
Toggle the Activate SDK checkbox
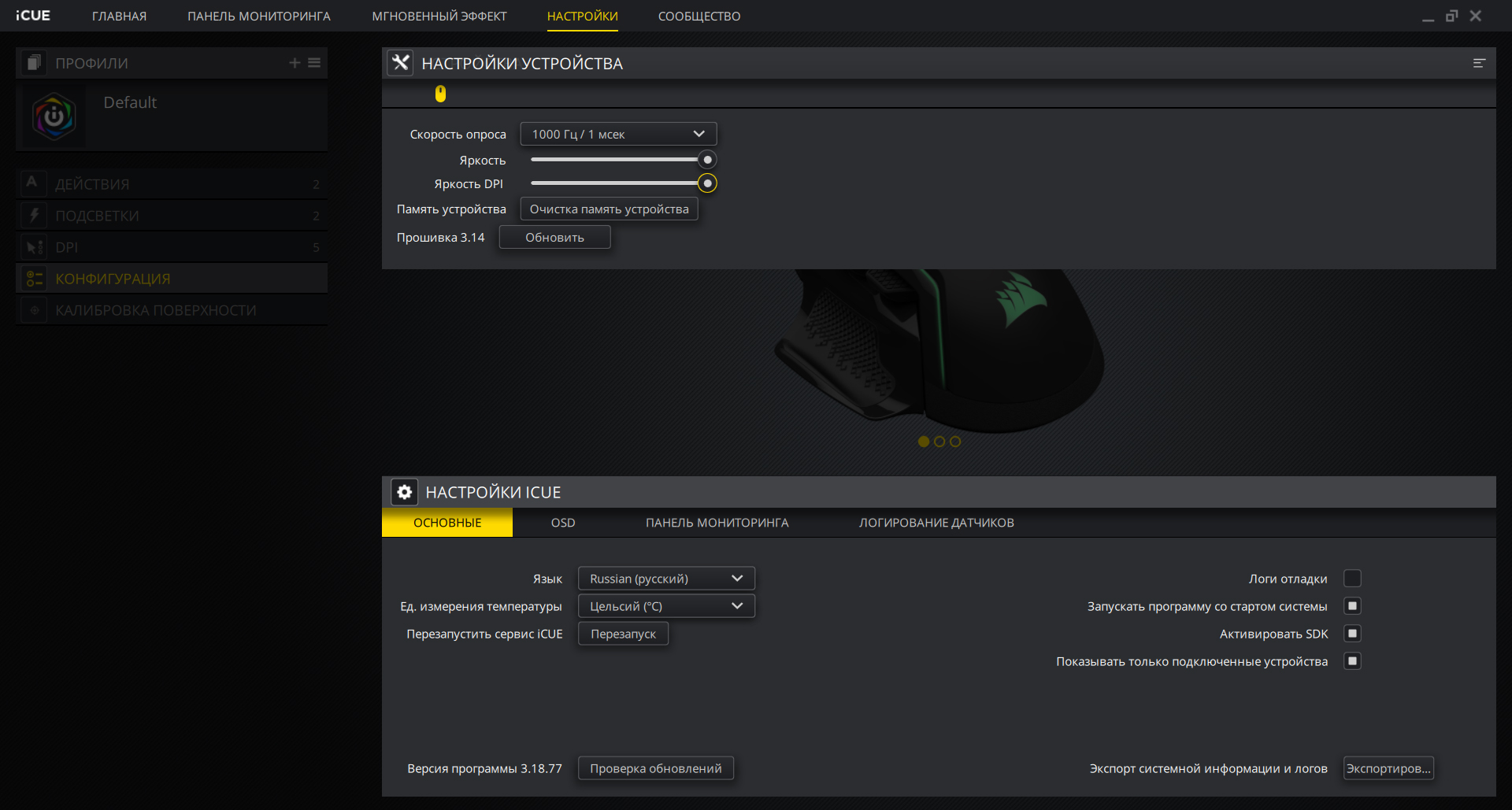pyautogui.click(x=1352, y=634)
